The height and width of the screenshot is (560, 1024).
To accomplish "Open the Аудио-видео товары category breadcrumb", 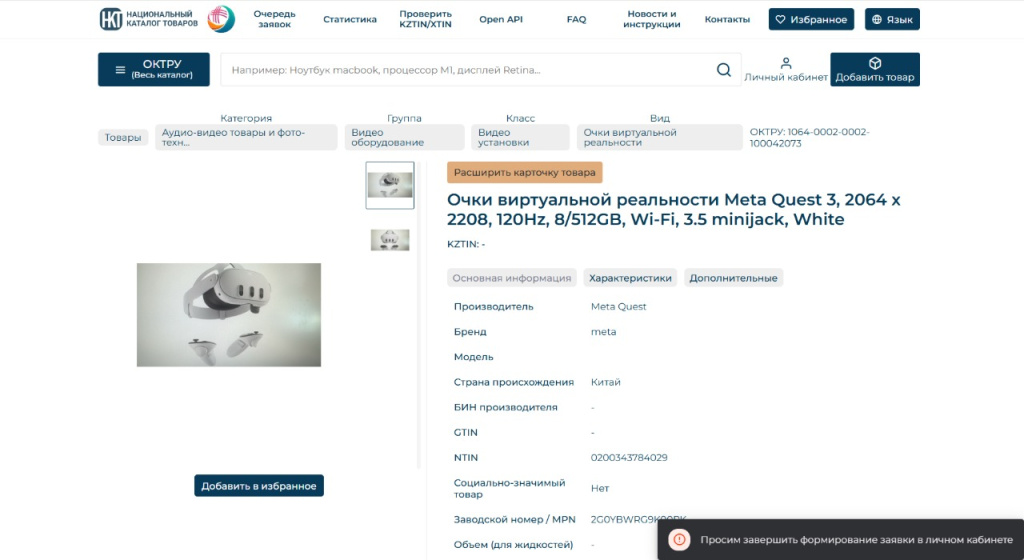I will click(246, 137).
